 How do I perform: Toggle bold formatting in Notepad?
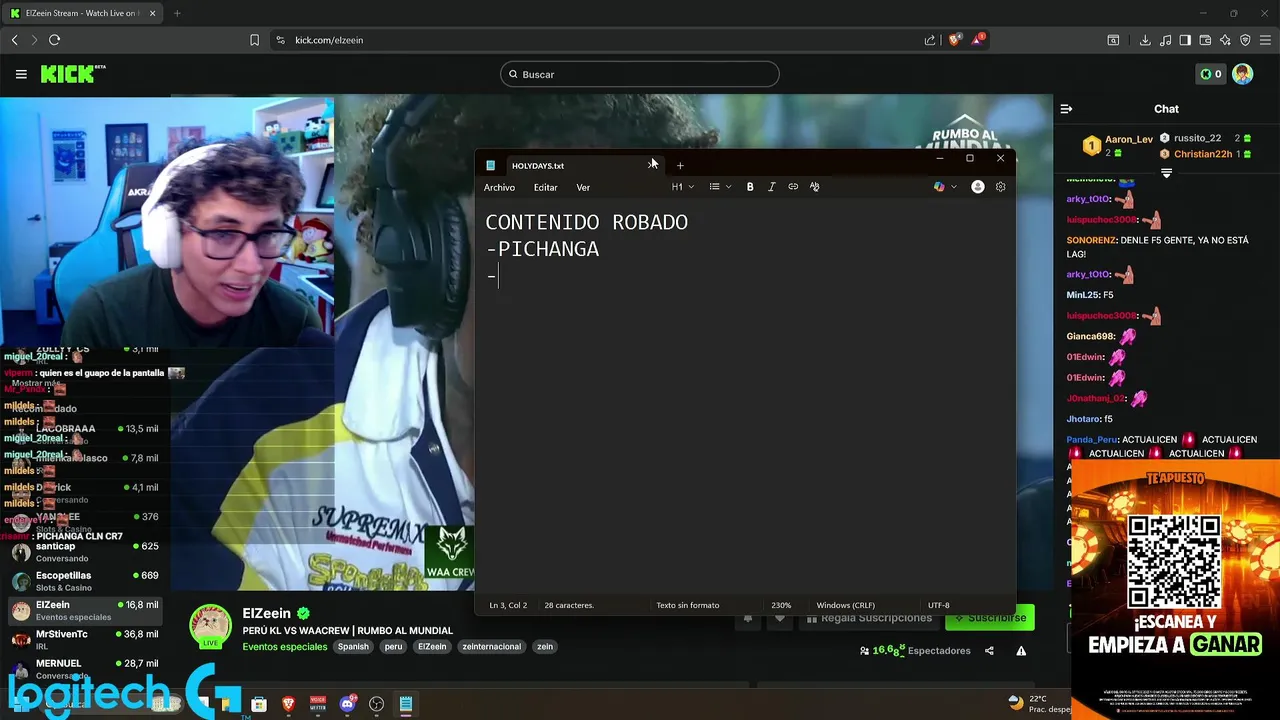(750, 187)
